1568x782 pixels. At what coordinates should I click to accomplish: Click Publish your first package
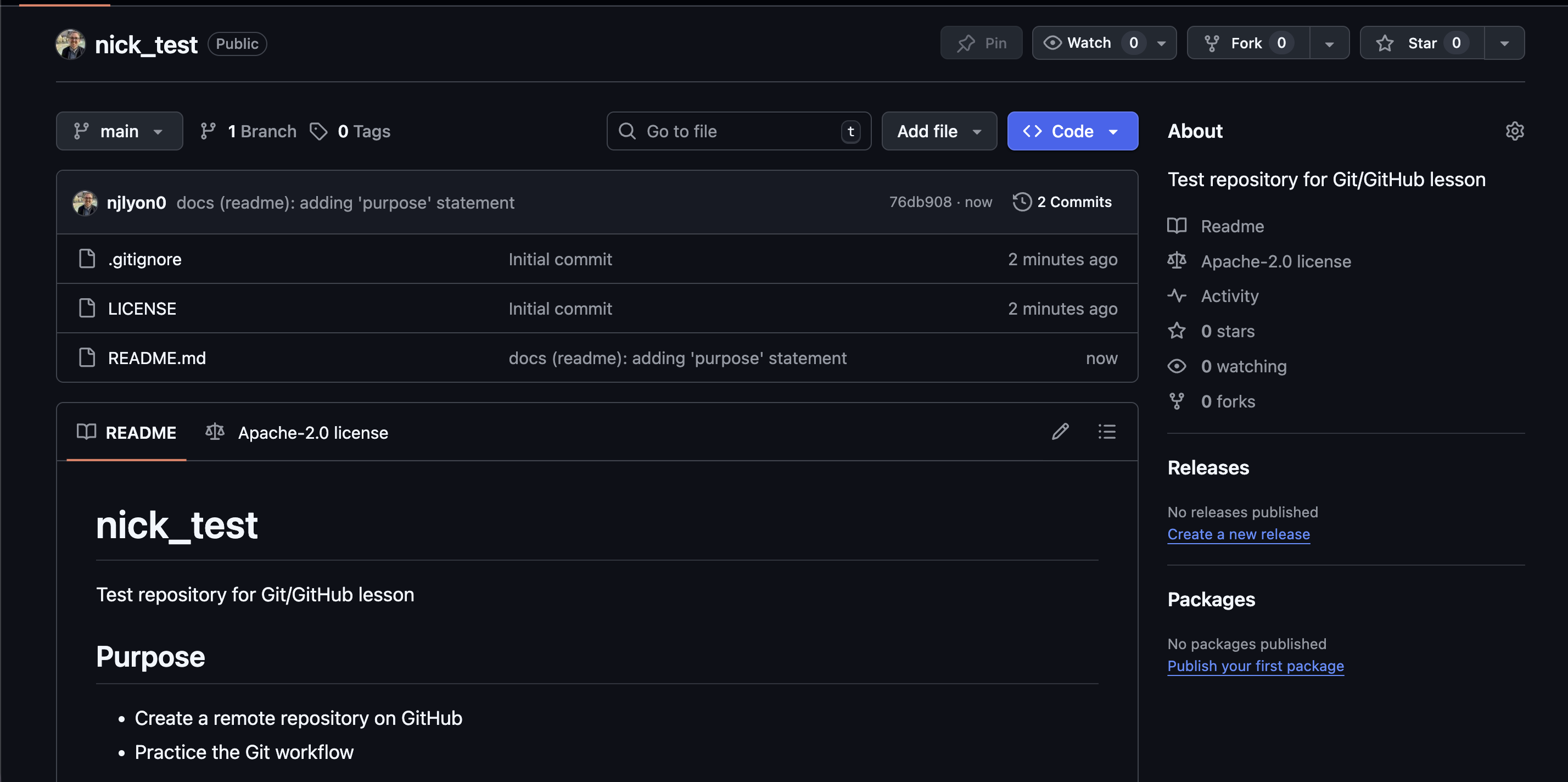[1256, 666]
